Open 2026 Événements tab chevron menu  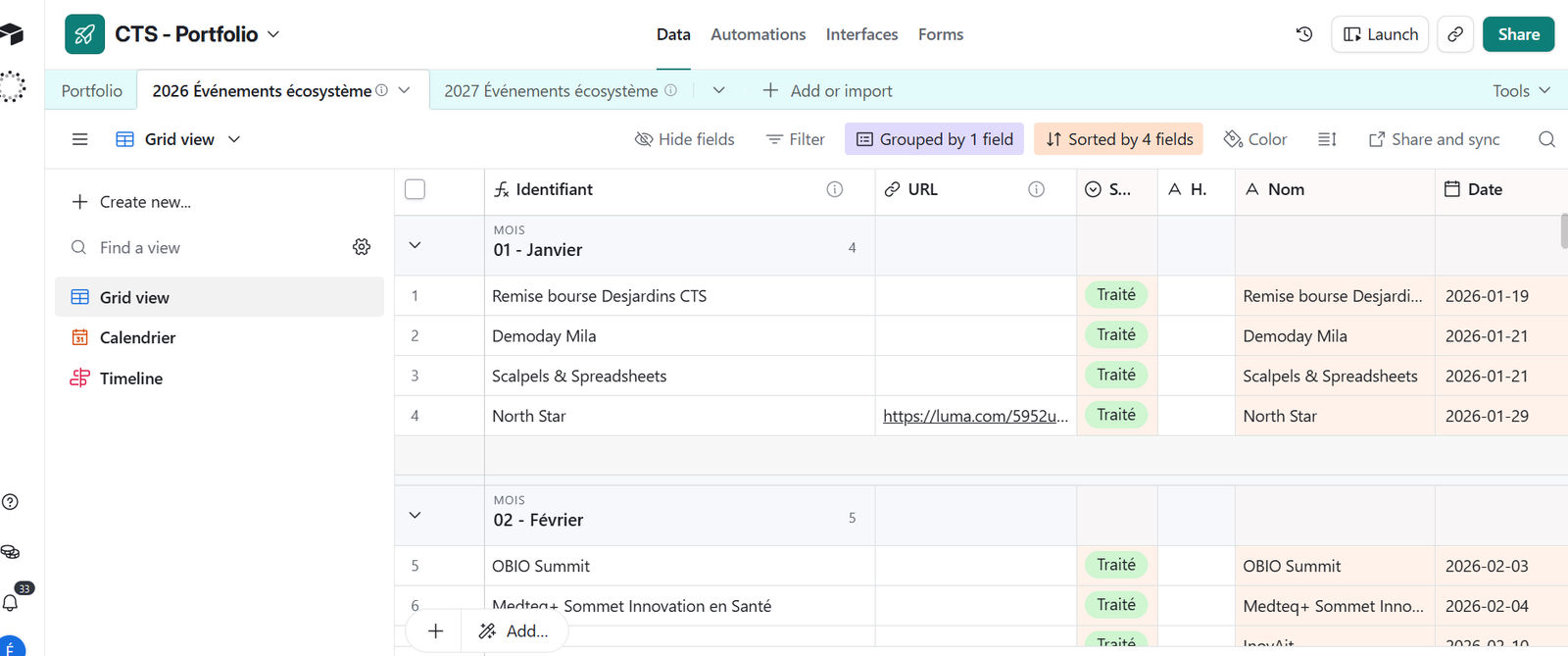[x=404, y=90]
